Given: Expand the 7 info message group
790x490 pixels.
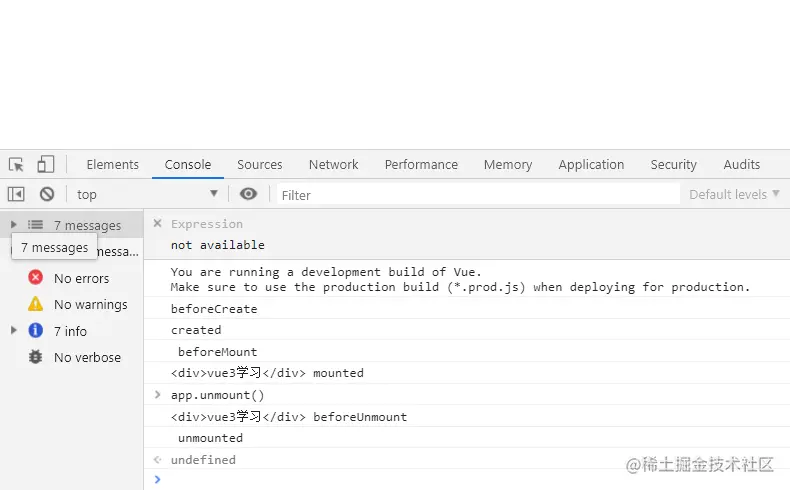Looking at the screenshot, I should (x=14, y=330).
